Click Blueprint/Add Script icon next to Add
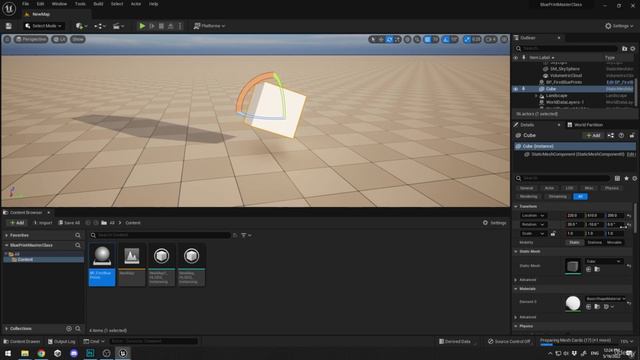The image size is (640, 360). click(x=611, y=136)
